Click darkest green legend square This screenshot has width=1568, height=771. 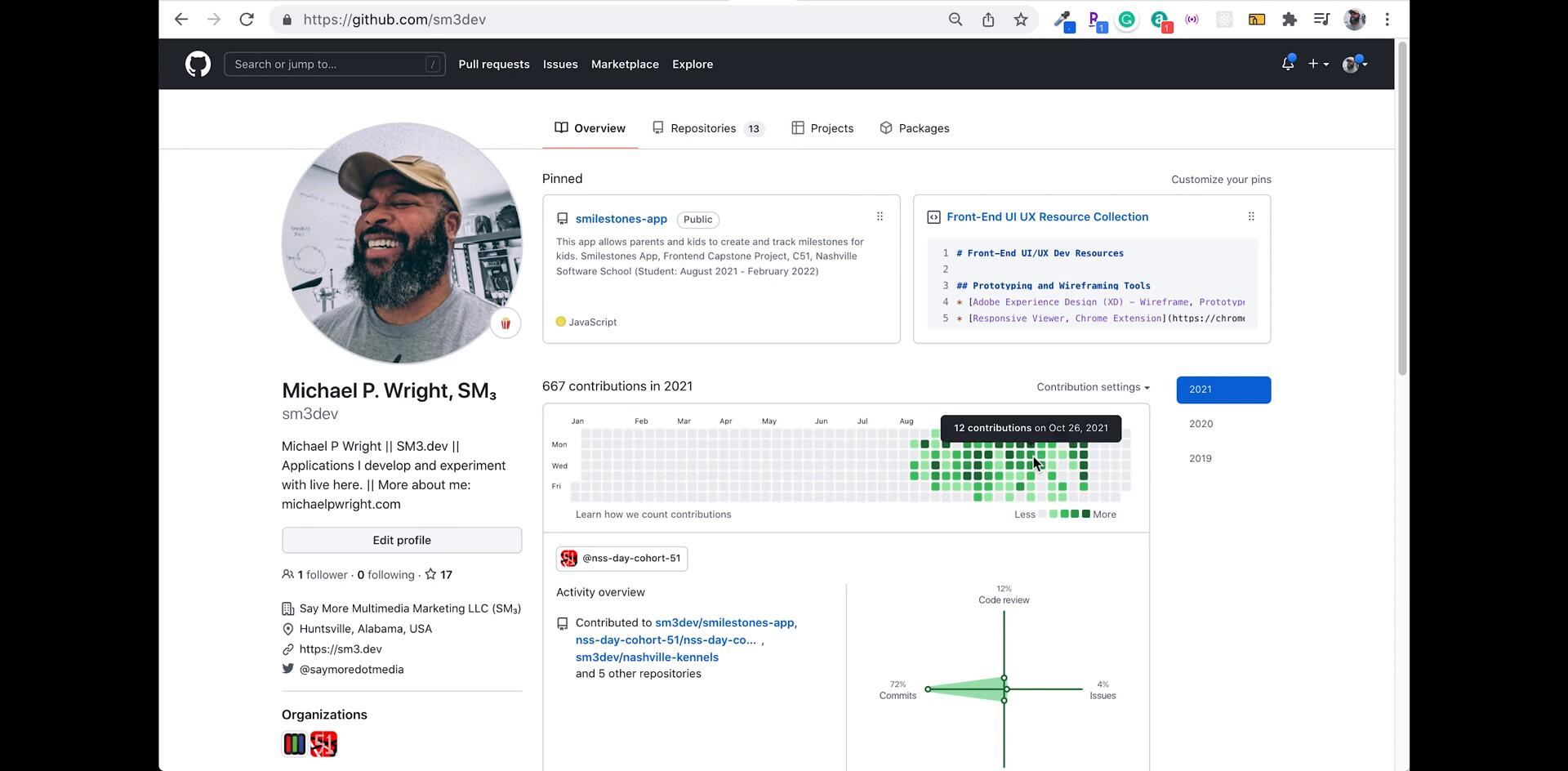1085,514
